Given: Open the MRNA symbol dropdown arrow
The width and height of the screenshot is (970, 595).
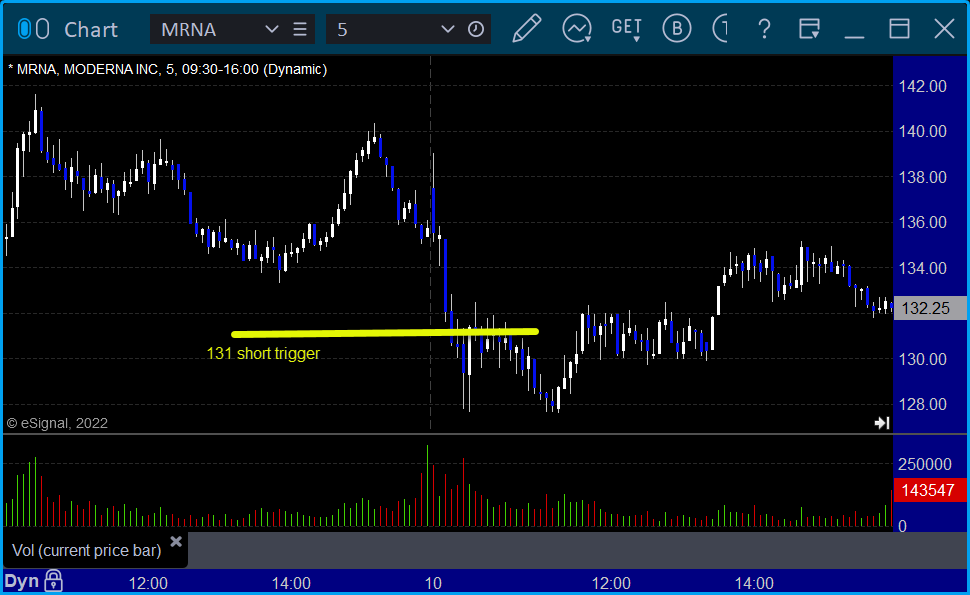Looking at the screenshot, I should (x=272, y=29).
